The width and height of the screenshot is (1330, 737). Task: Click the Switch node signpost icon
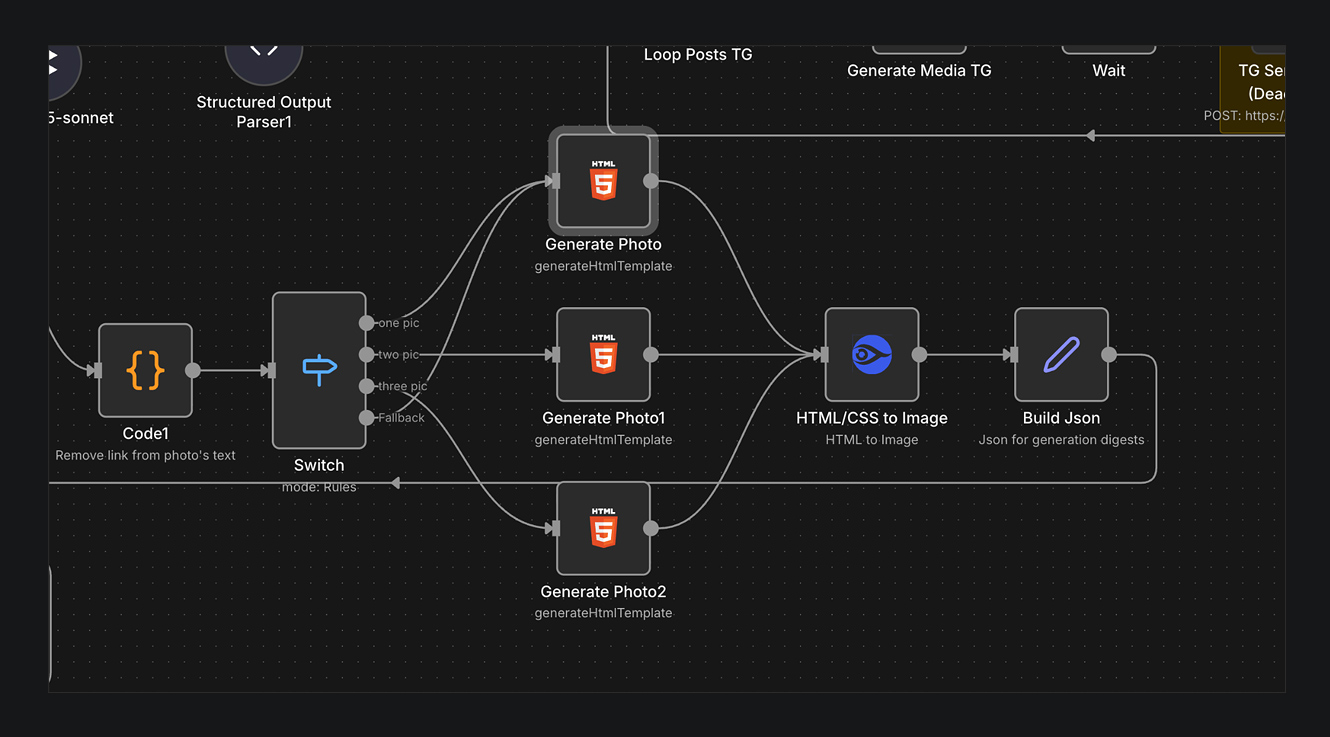319,370
